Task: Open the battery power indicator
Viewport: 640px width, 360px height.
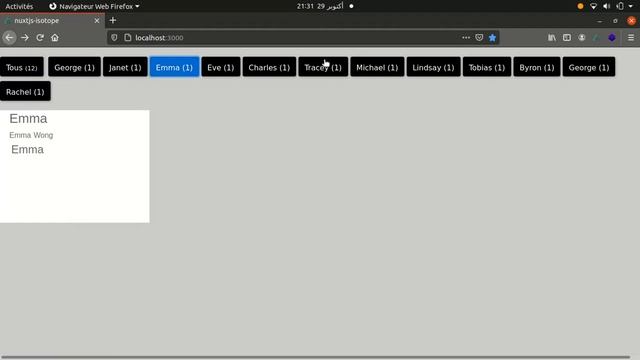Action: (620, 6)
